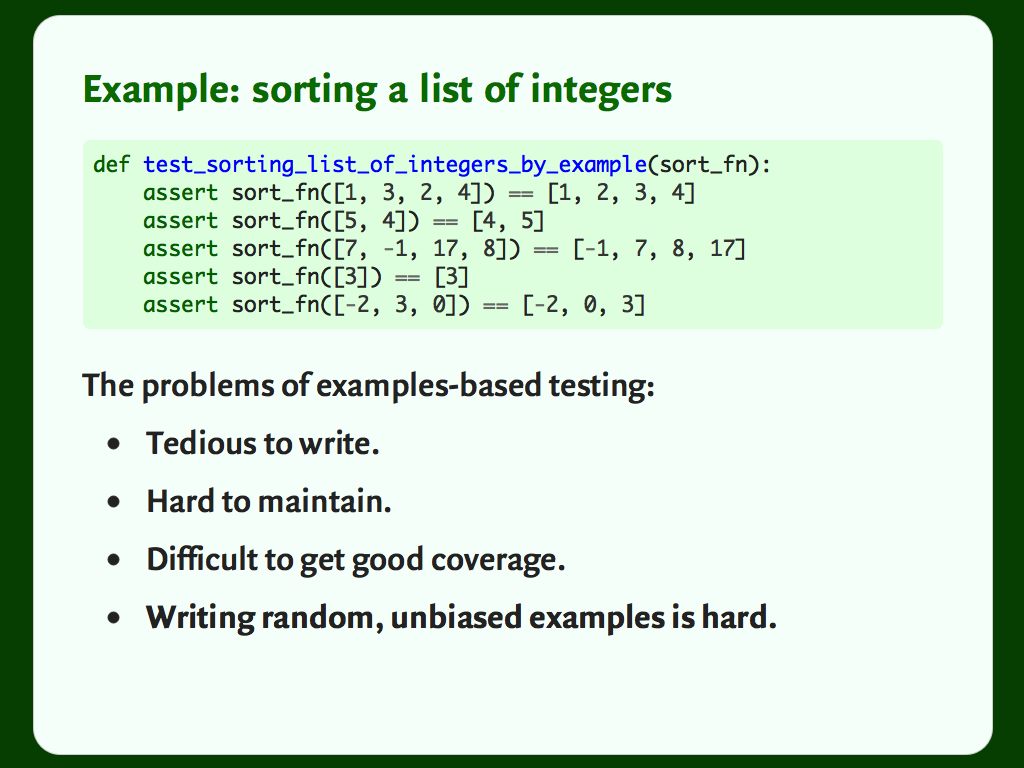
Task: Click the word 'integers' in the title
Action: click(x=601, y=90)
